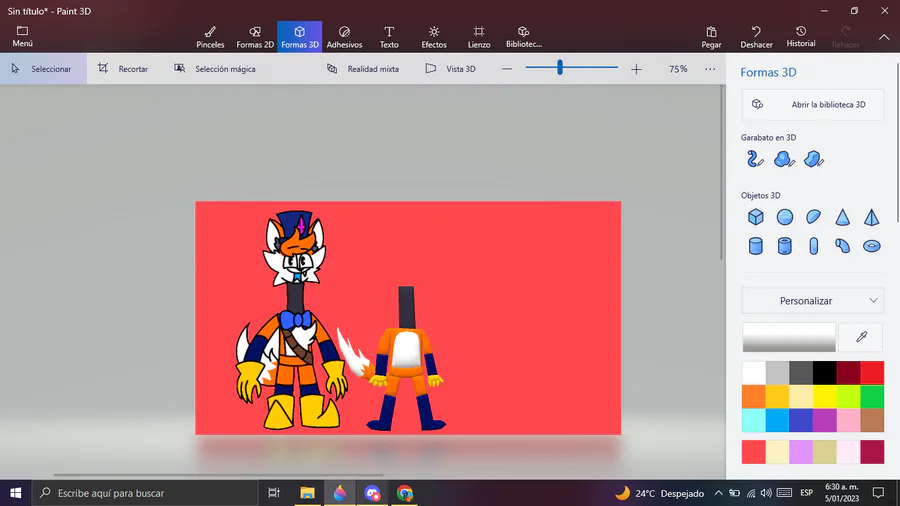The width and height of the screenshot is (900, 506).
Task: Click Abrir la biblioteca 3D
Action: coord(813,104)
